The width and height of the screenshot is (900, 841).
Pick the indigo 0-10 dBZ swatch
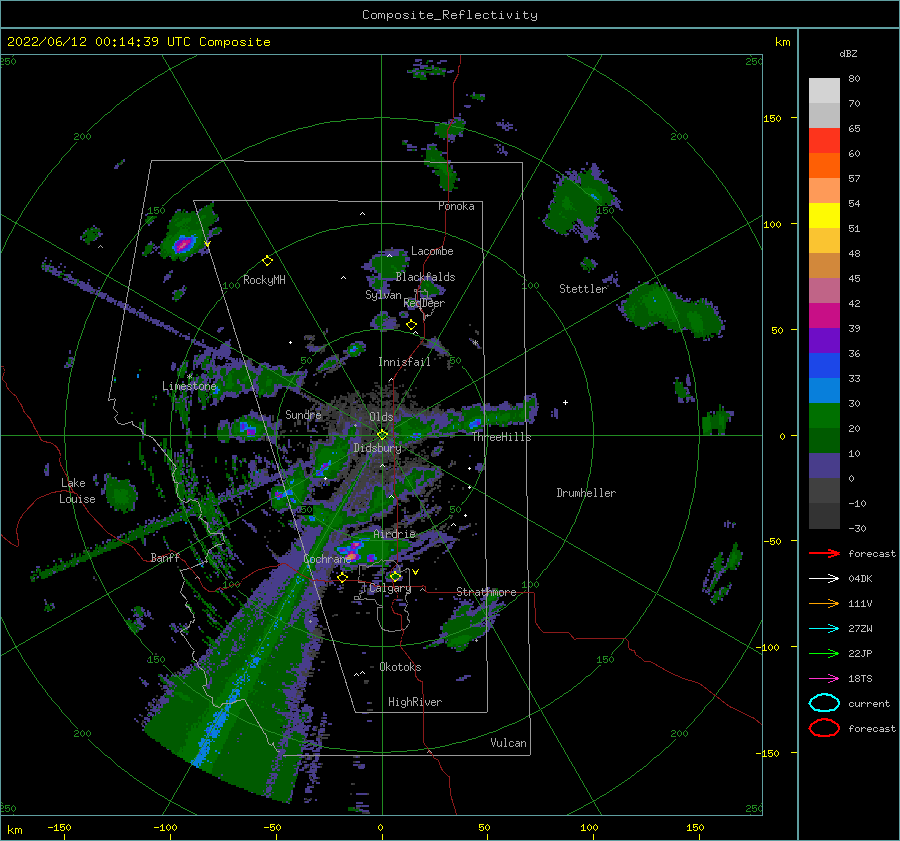point(824,466)
